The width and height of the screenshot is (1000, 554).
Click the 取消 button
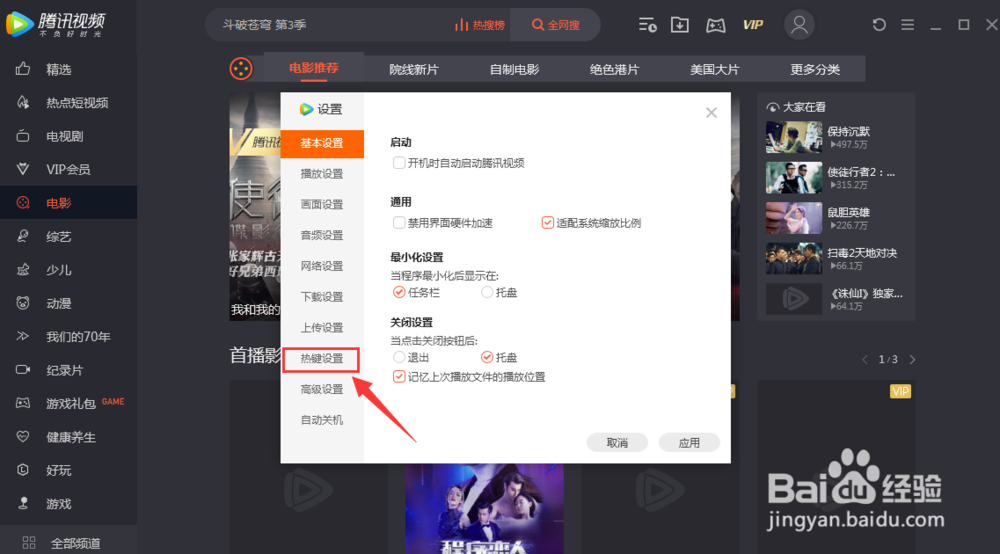[617, 442]
